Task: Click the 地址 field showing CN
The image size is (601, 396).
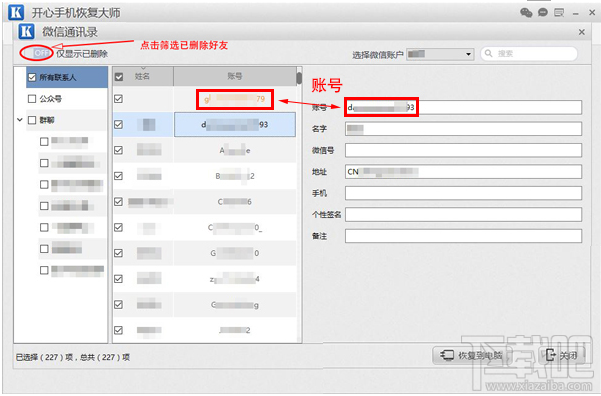Action: point(463,172)
